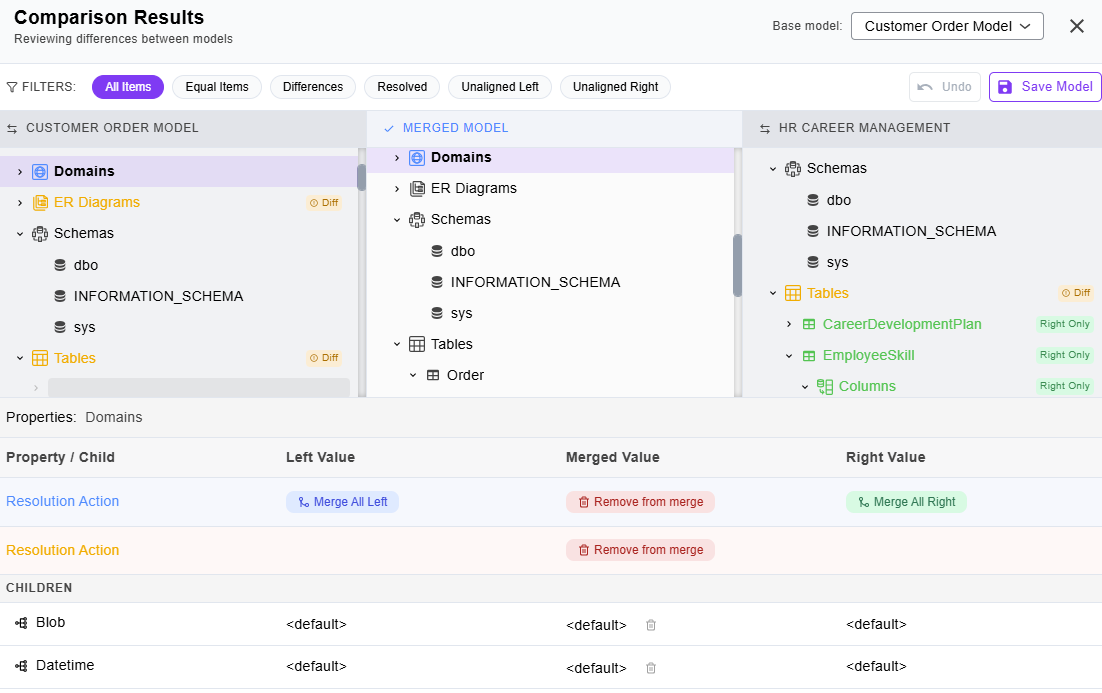This screenshot has width=1102, height=693.
Task: Click Diff badge on HR Tables row
Action: click(x=1076, y=293)
